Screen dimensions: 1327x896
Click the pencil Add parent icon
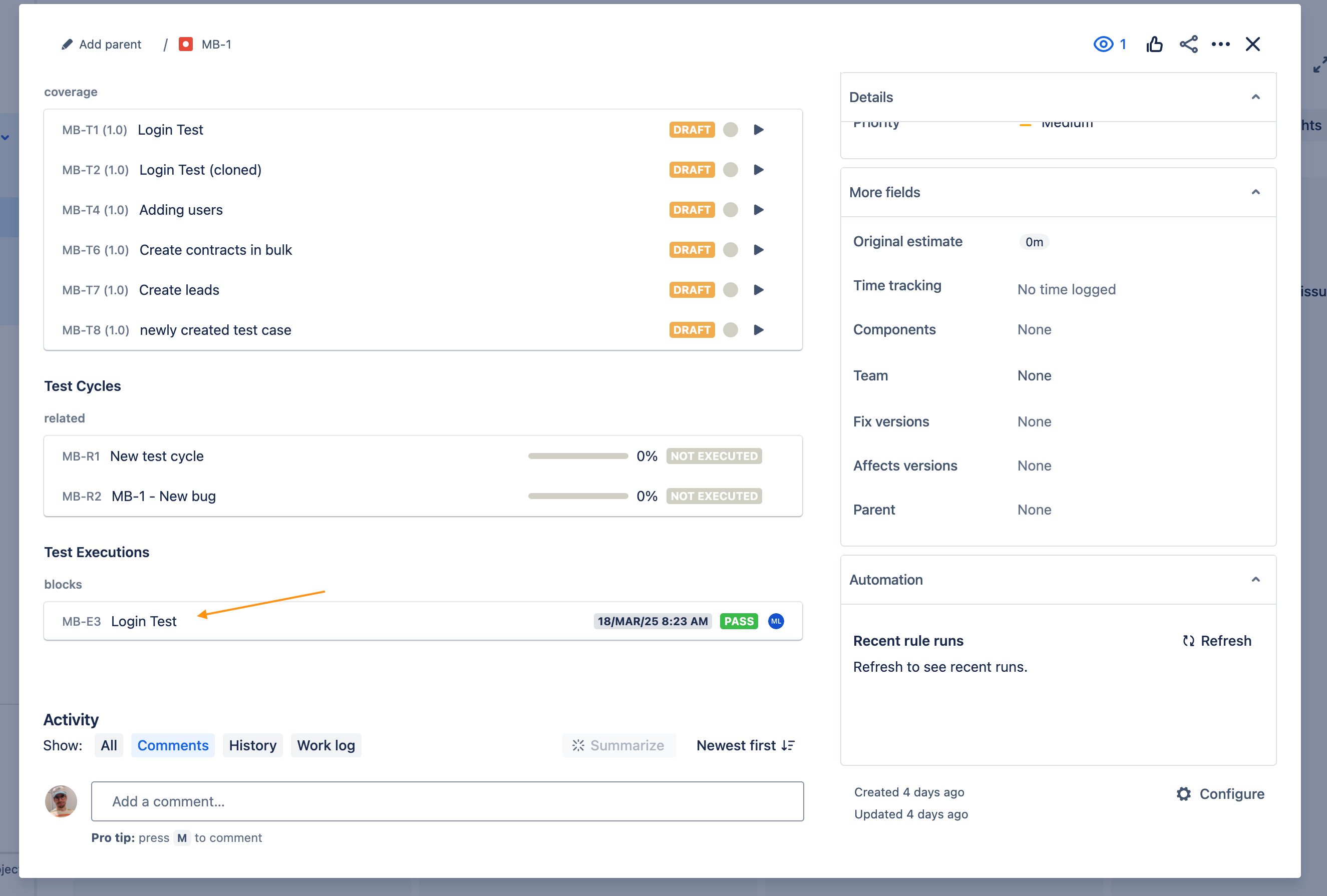click(x=68, y=45)
